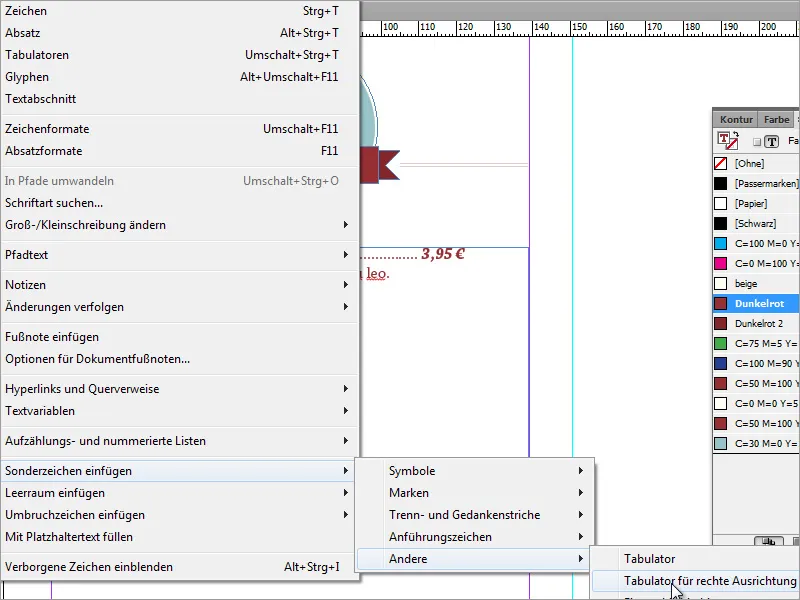This screenshot has height=600, width=800.
Task: Insert Tabulator für rechte Ausrichtung
Action: [695, 581]
